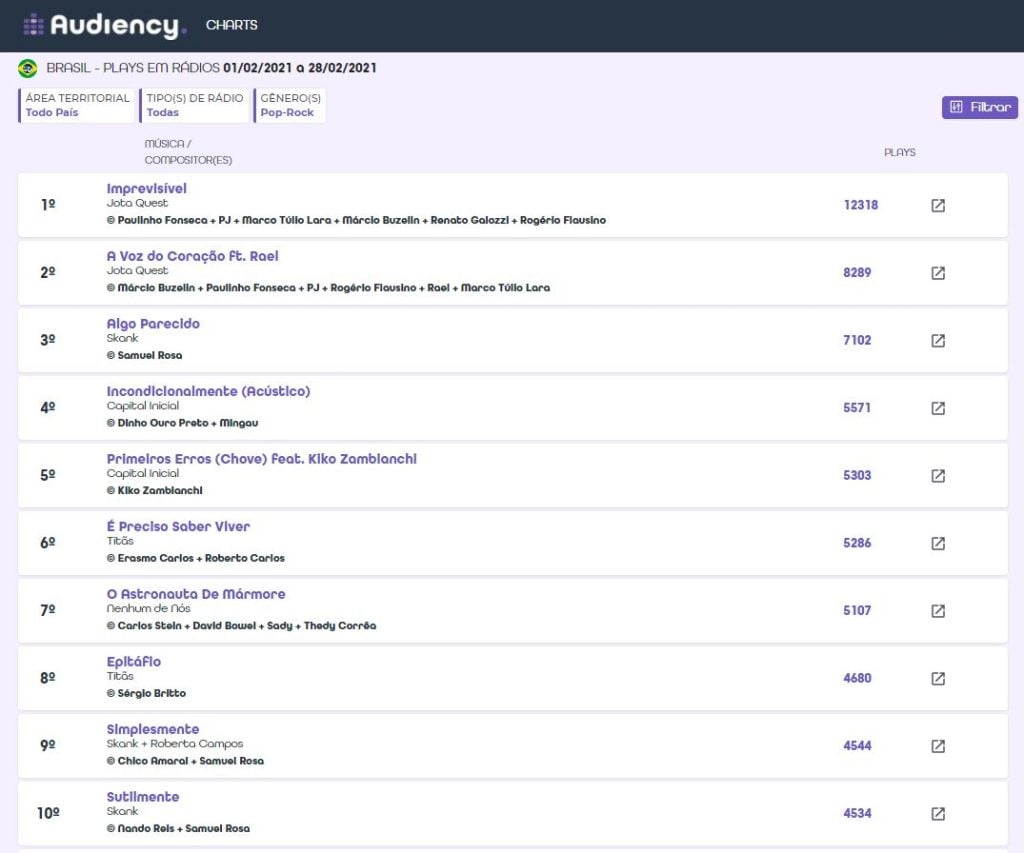1024x853 pixels.
Task: Select the Simplesmente song title
Action: pyautogui.click(x=153, y=729)
